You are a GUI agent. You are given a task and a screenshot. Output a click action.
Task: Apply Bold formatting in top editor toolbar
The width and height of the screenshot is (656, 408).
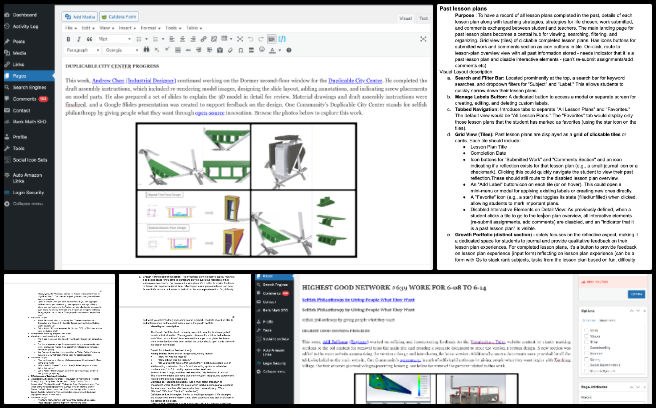click(68, 39)
